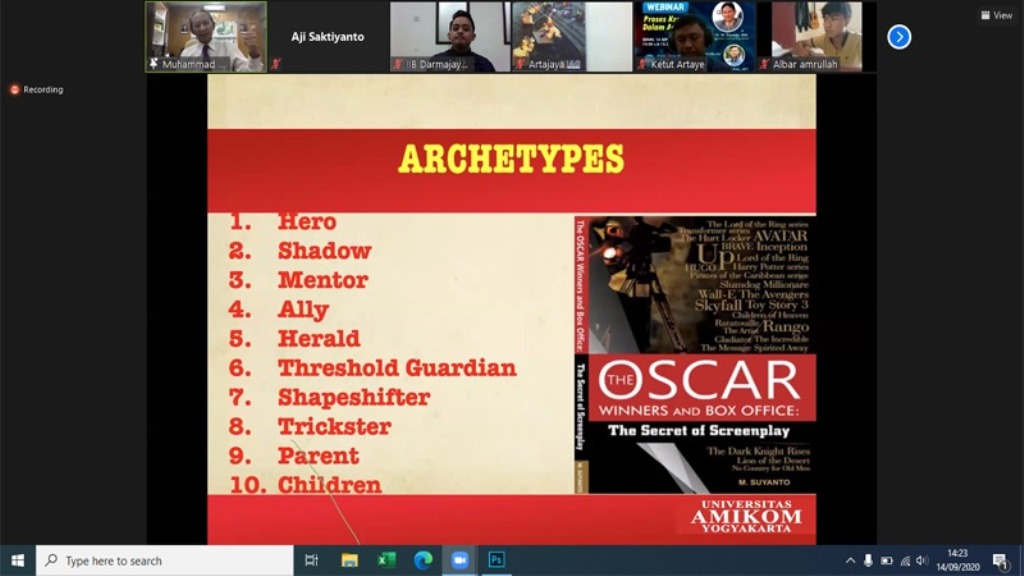Open the Zoom View options
Viewport: 1024px width, 576px height.
(x=996, y=15)
